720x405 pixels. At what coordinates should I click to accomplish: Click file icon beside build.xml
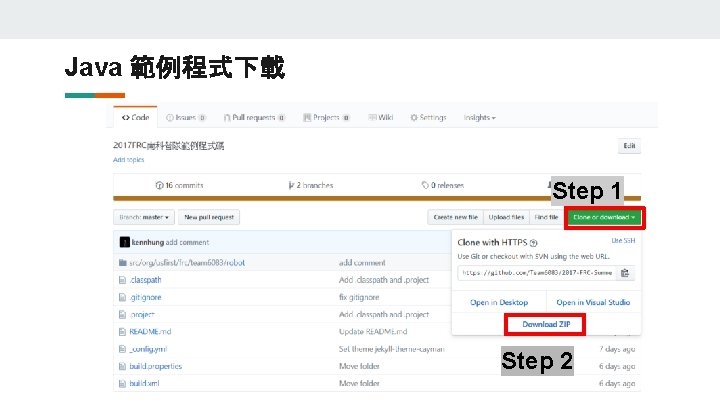click(122, 383)
